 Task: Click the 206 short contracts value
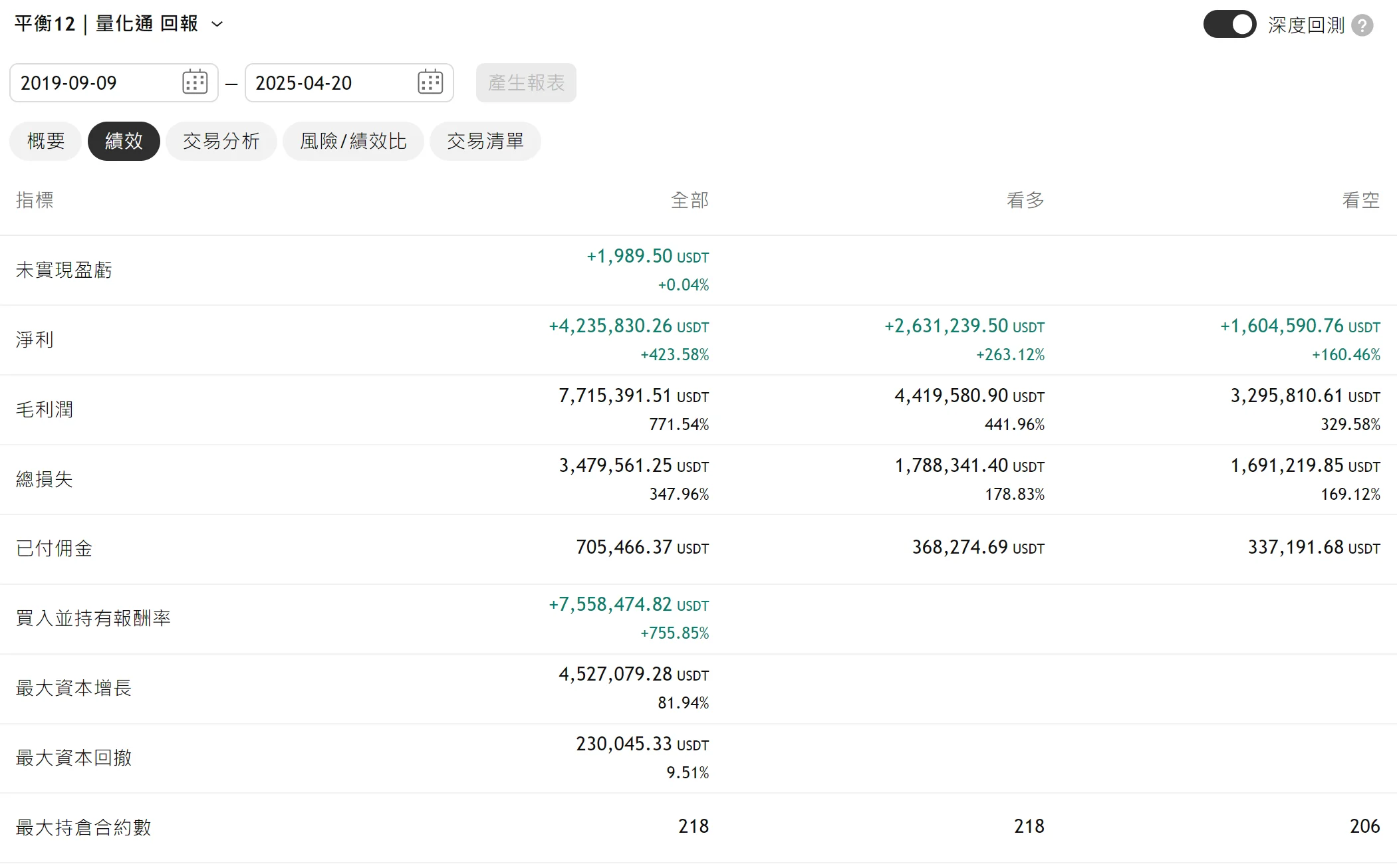tap(1365, 827)
